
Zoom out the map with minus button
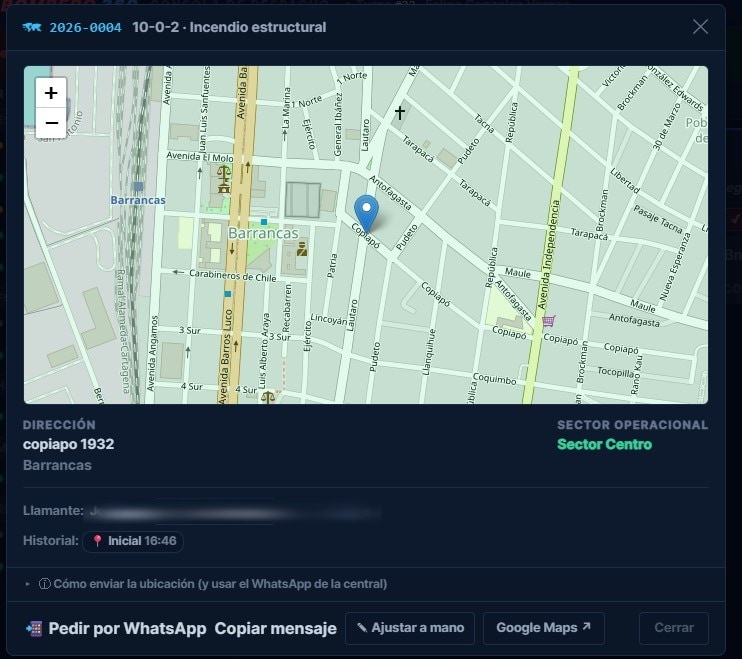click(x=51, y=123)
